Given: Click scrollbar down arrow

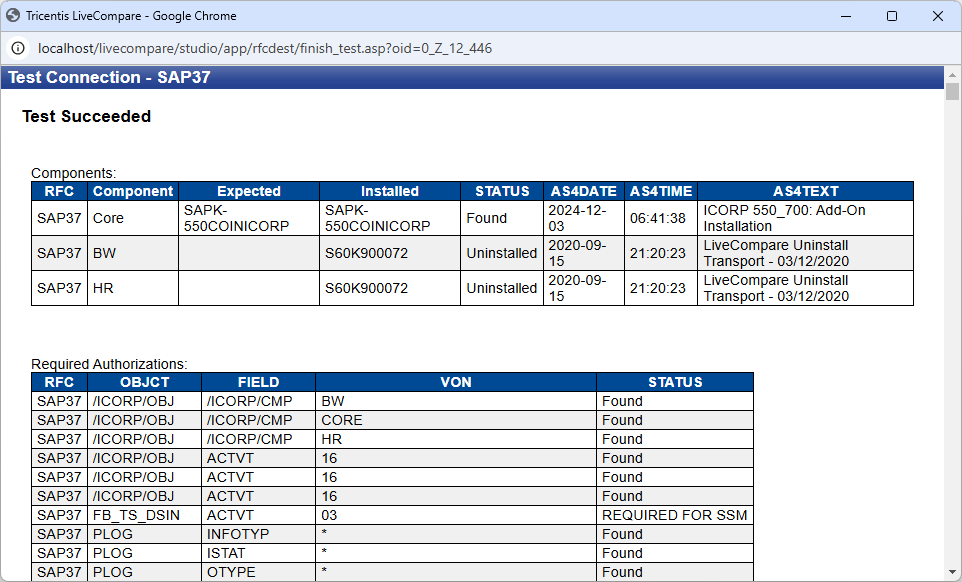Looking at the screenshot, I should [952, 572].
